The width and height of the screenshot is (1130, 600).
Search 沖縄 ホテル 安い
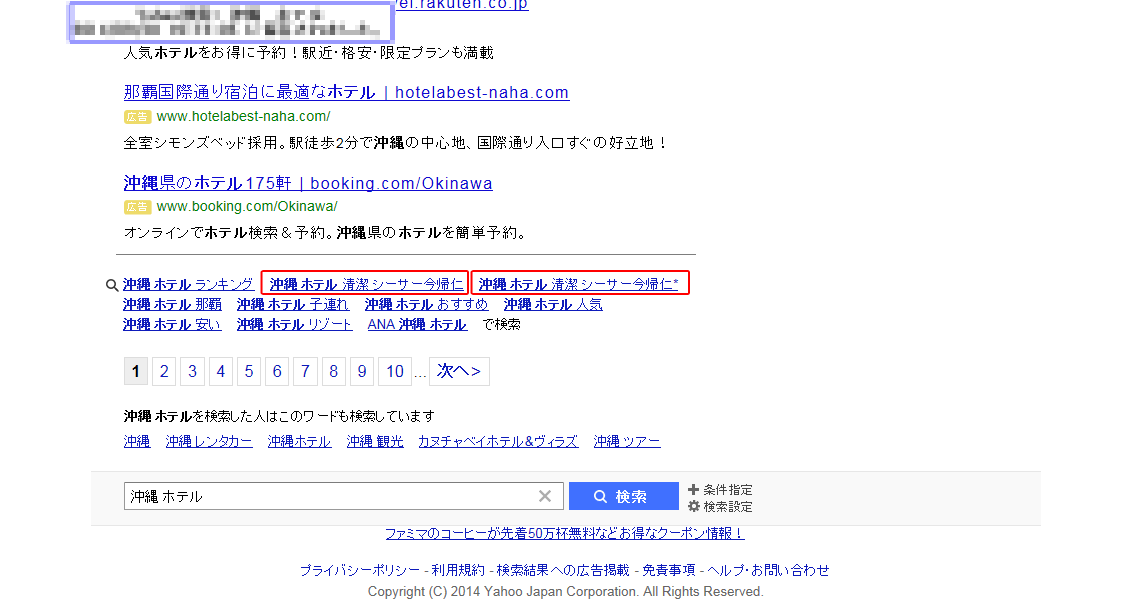(172, 325)
